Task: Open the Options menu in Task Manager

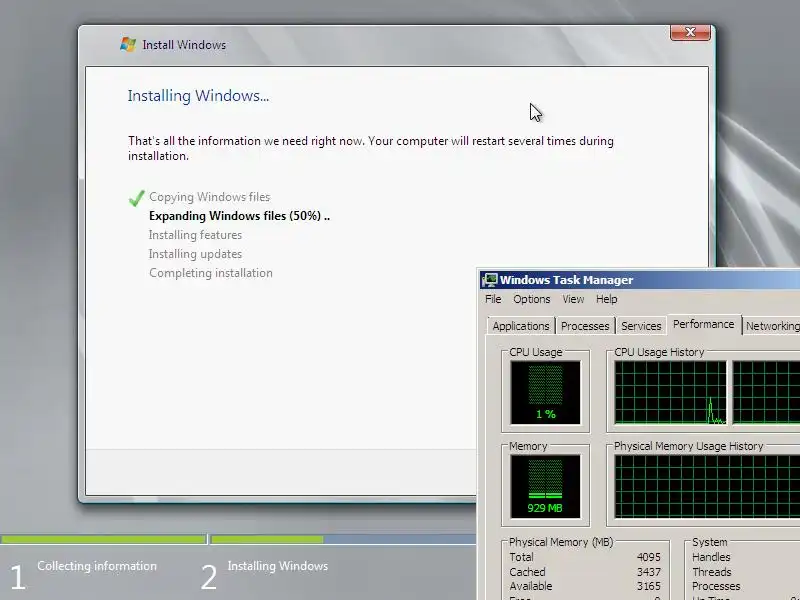Action: point(532,299)
